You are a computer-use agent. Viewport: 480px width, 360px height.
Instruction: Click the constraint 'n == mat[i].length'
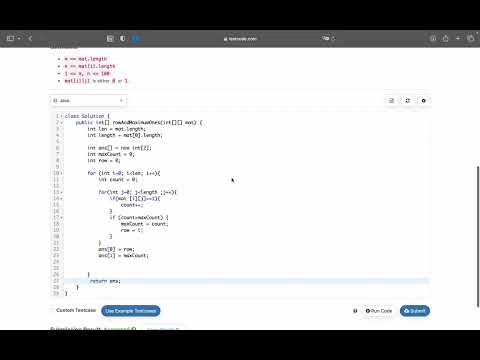pyautogui.click(x=90, y=66)
